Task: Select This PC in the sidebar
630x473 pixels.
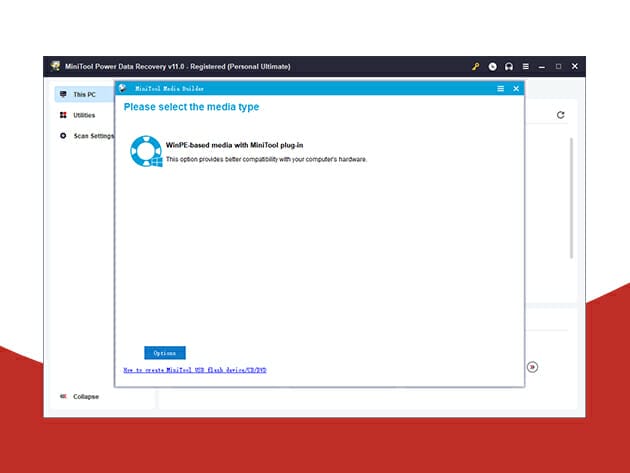Action: pyautogui.click(x=84, y=95)
